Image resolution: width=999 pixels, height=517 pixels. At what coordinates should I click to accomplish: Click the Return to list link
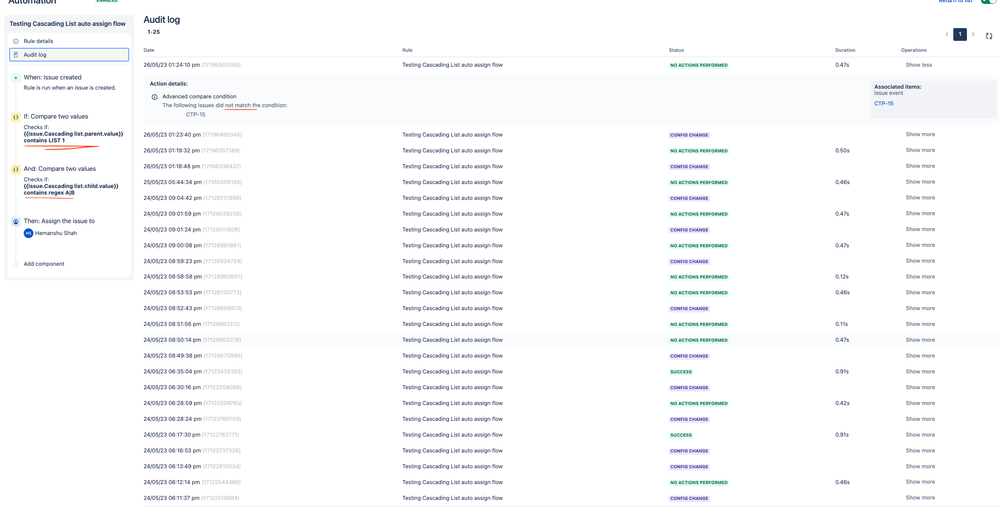point(956,2)
